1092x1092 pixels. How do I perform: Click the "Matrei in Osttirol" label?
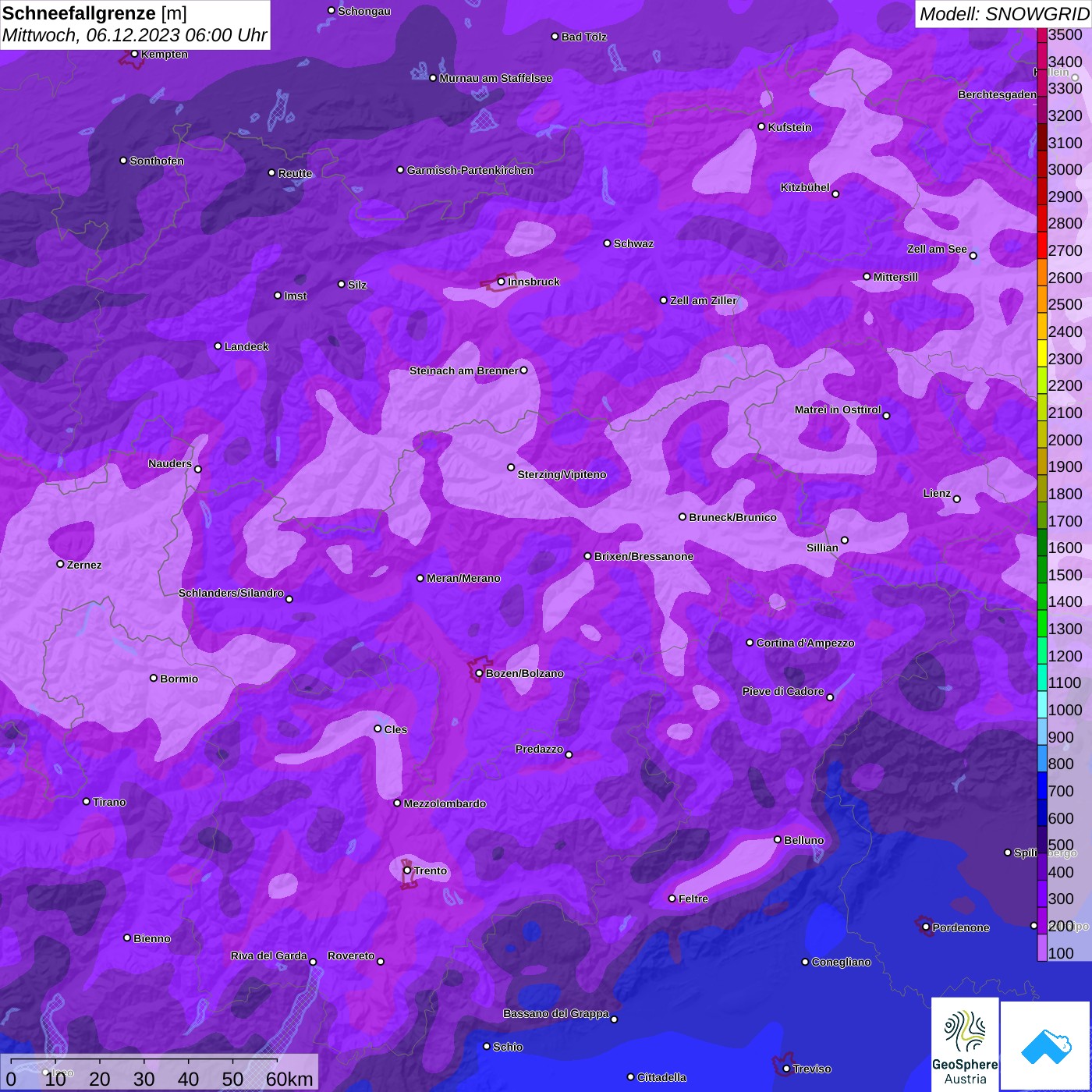coord(838,409)
